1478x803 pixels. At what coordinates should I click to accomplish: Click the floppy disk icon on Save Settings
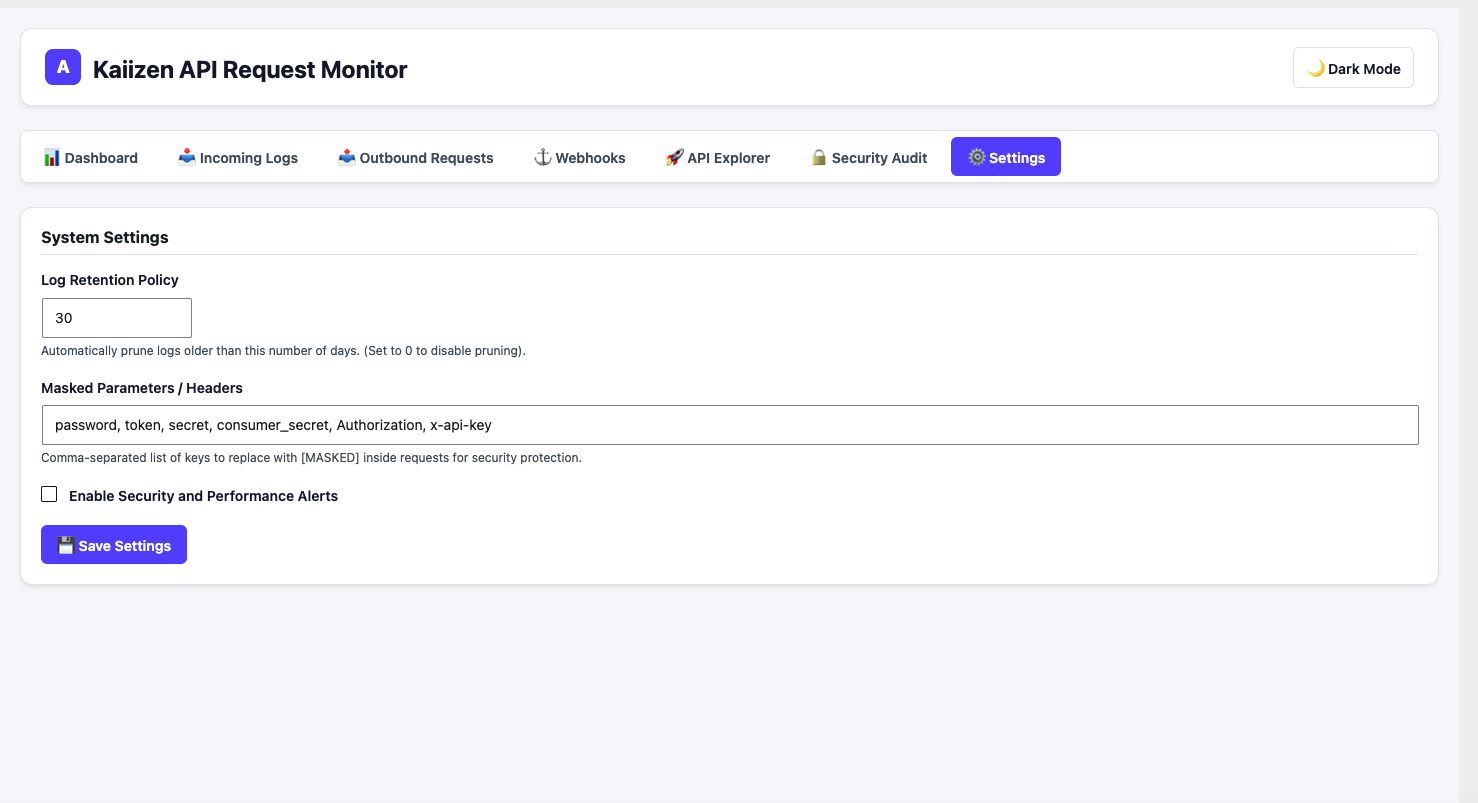tap(66, 545)
